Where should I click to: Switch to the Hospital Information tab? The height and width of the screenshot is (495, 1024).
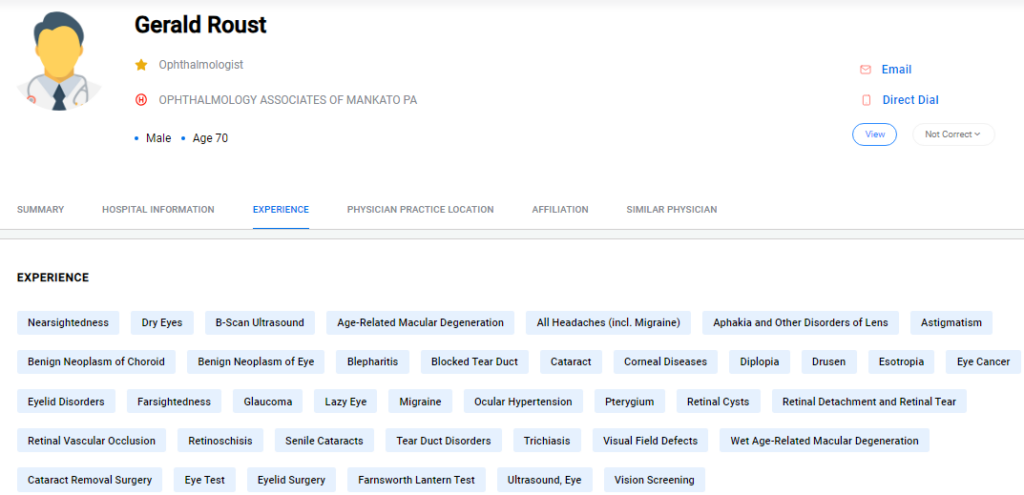pos(158,210)
